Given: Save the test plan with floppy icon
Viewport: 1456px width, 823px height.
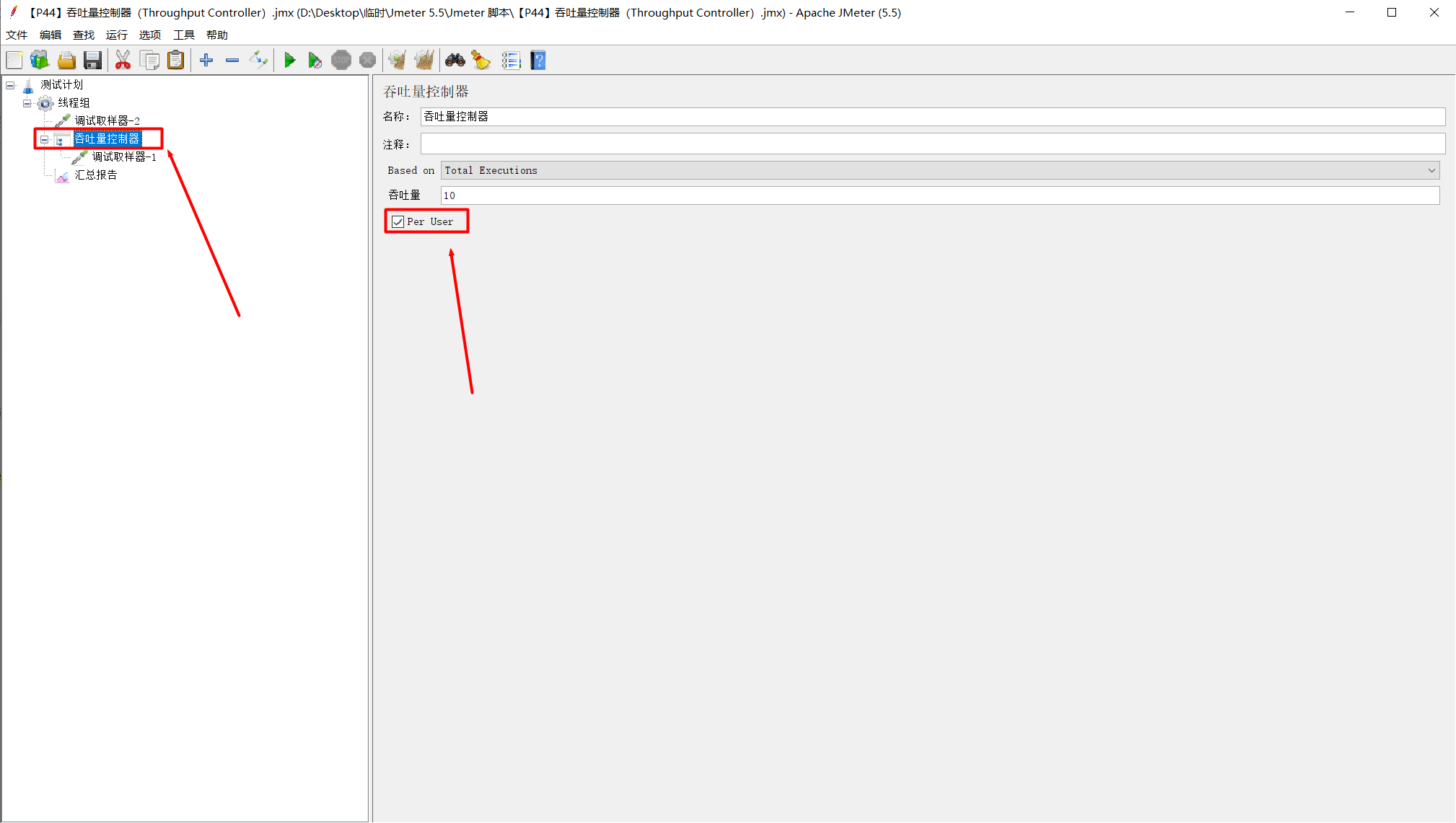Looking at the screenshot, I should [92, 61].
